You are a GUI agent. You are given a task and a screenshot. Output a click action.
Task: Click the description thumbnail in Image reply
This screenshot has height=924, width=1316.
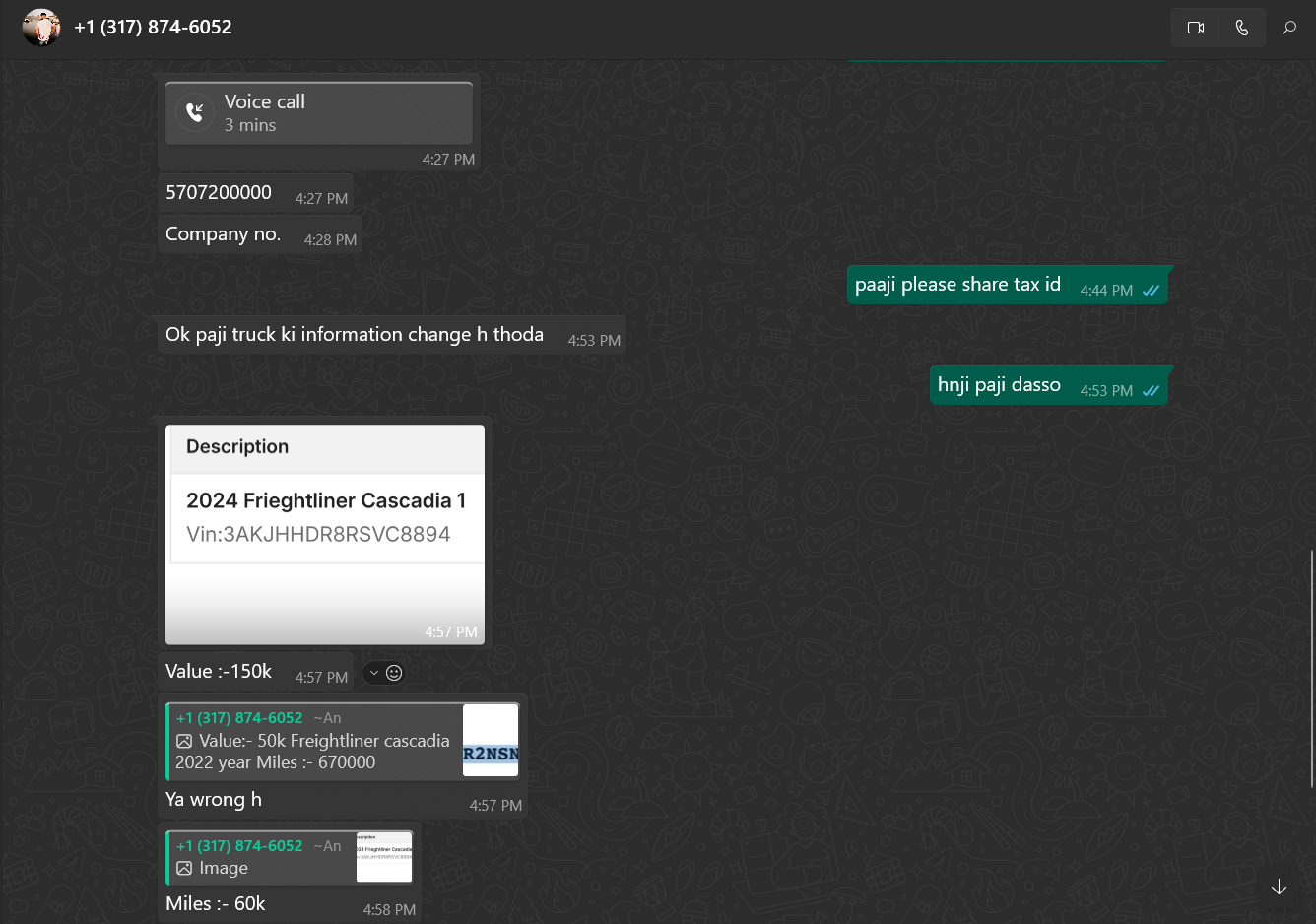(x=384, y=857)
